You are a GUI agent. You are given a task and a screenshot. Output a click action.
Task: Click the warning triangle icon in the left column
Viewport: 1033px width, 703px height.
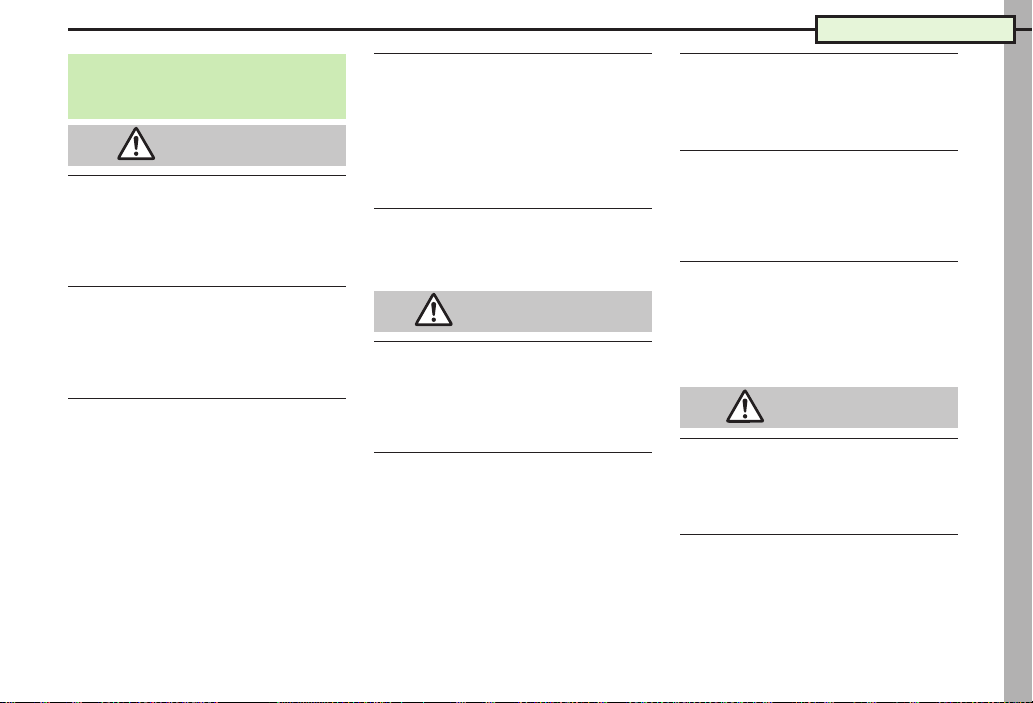(136, 144)
